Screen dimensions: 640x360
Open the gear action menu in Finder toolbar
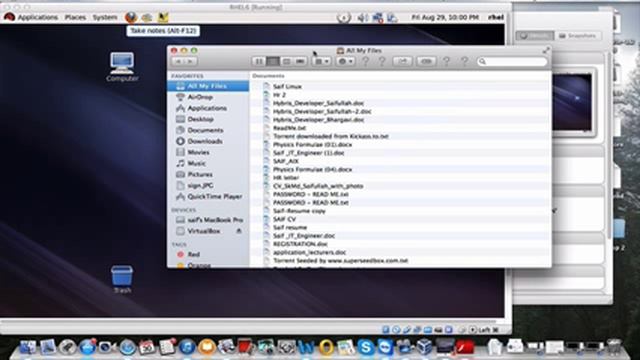point(345,61)
